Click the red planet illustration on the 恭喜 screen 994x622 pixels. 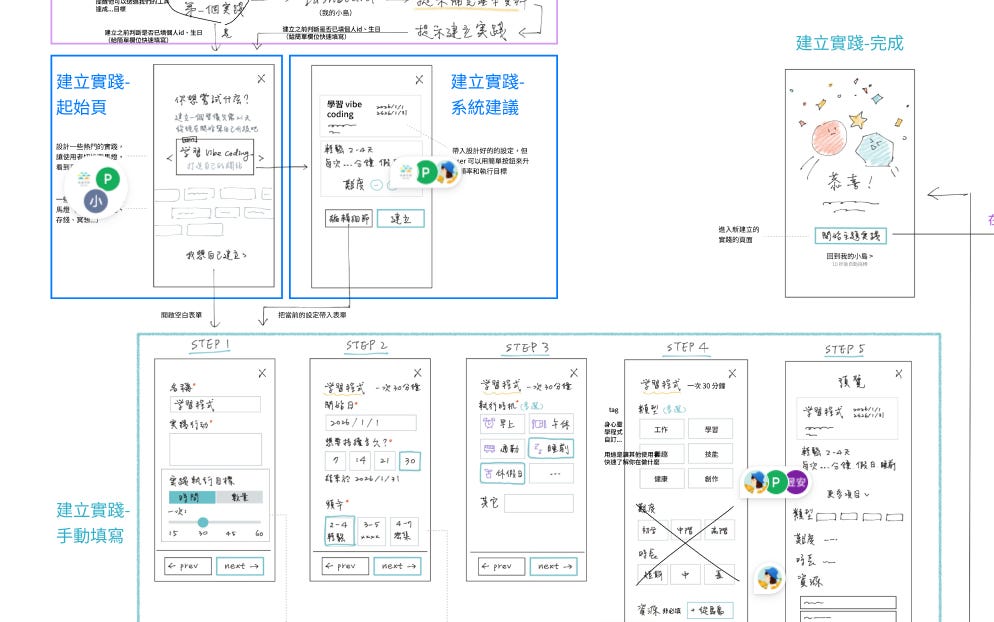[829, 138]
